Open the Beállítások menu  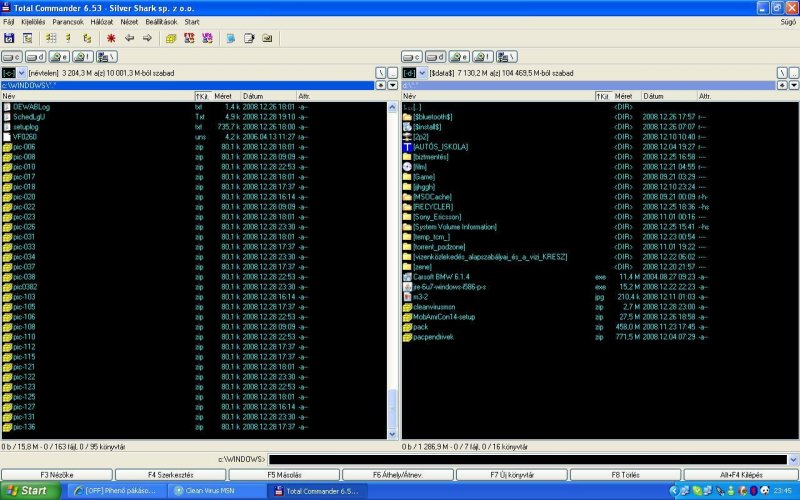tap(161, 22)
